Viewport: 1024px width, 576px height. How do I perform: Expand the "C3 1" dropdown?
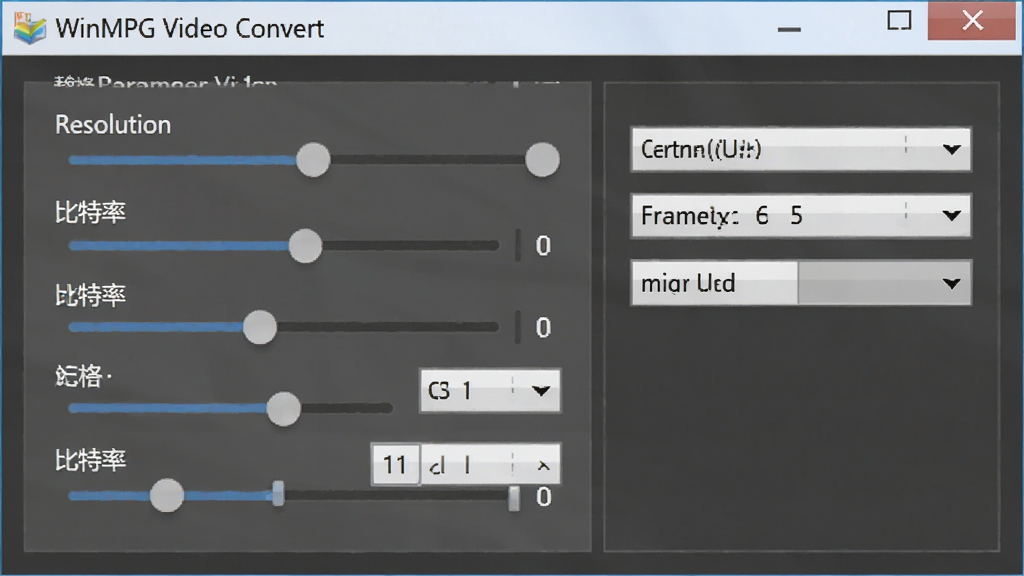tap(489, 391)
